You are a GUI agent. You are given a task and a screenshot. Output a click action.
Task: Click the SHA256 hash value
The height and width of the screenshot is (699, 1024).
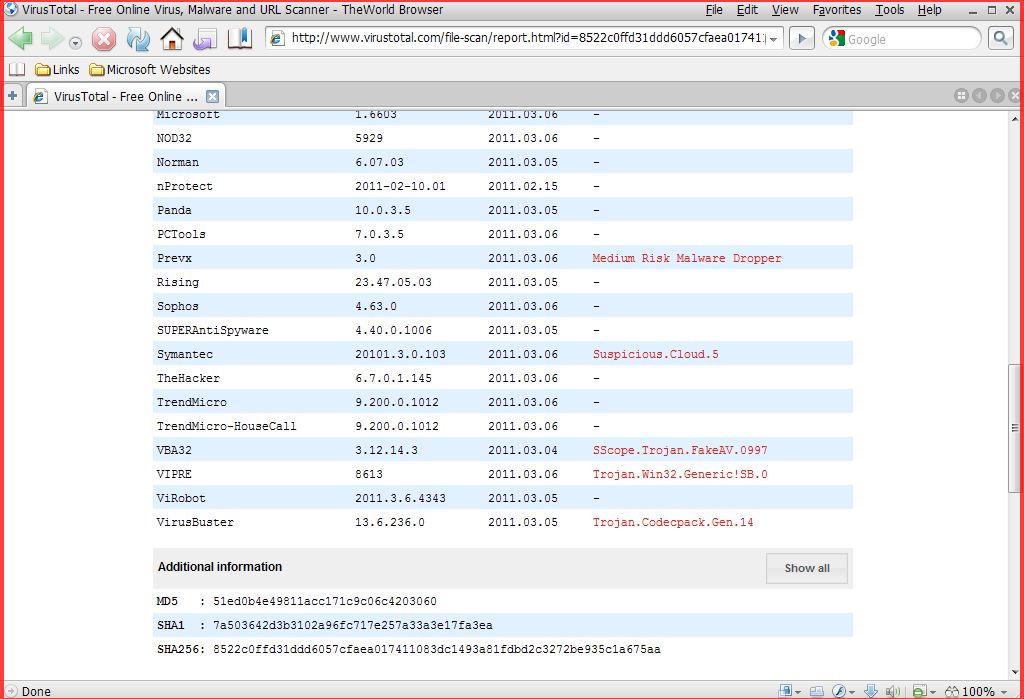pyautogui.click(x=436, y=649)
